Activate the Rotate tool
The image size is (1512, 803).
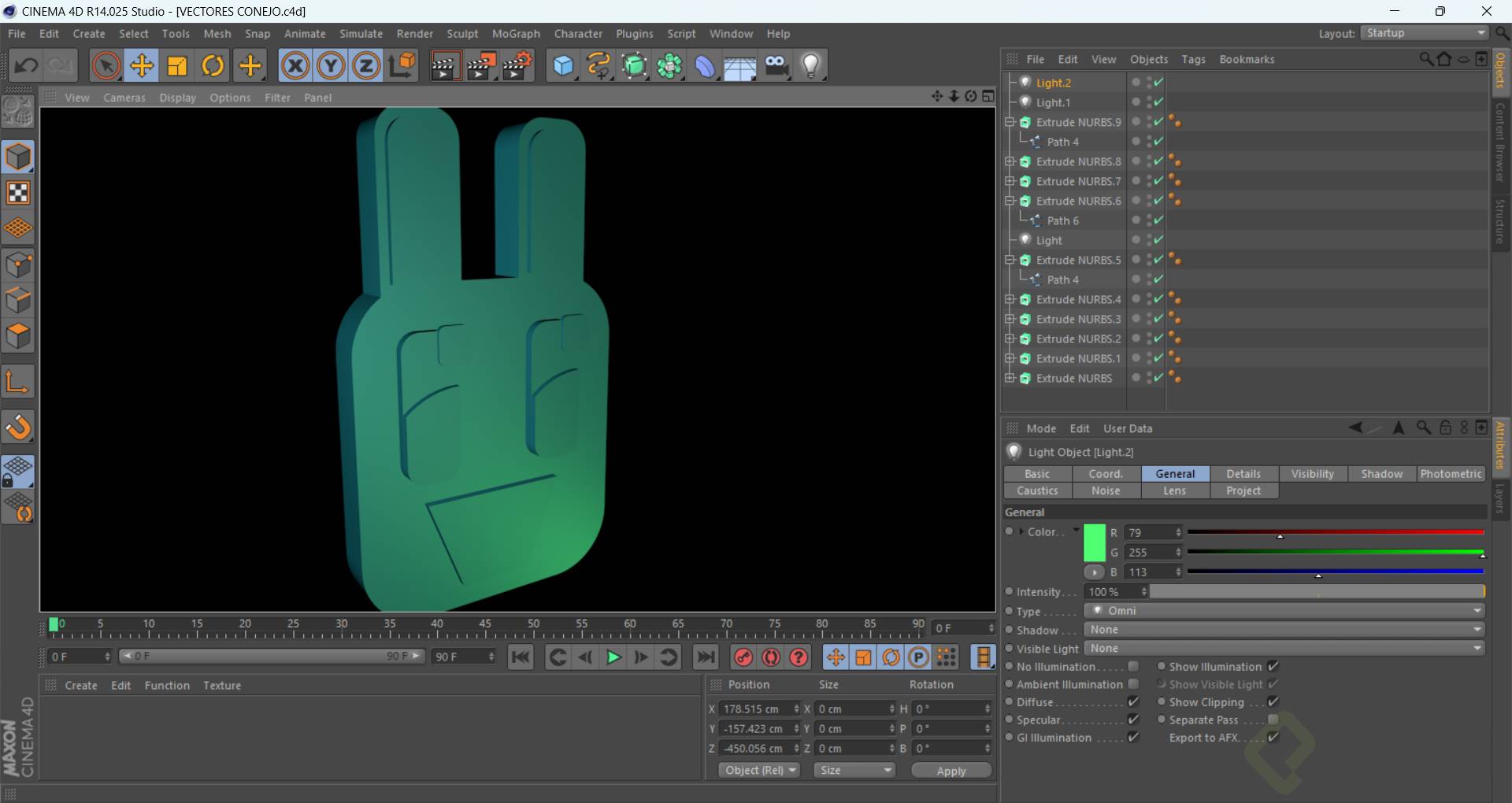(x=213, y=65)
